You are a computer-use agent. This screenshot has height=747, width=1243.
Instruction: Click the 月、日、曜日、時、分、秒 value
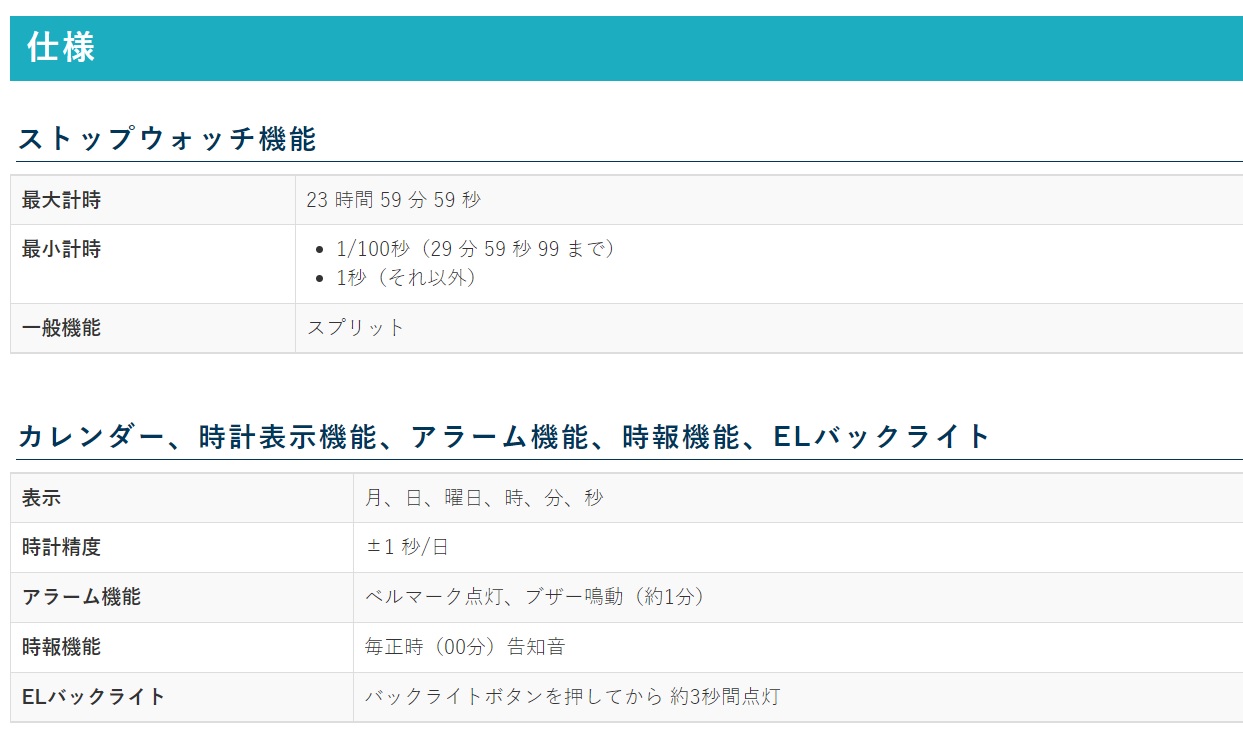(484, 498)
